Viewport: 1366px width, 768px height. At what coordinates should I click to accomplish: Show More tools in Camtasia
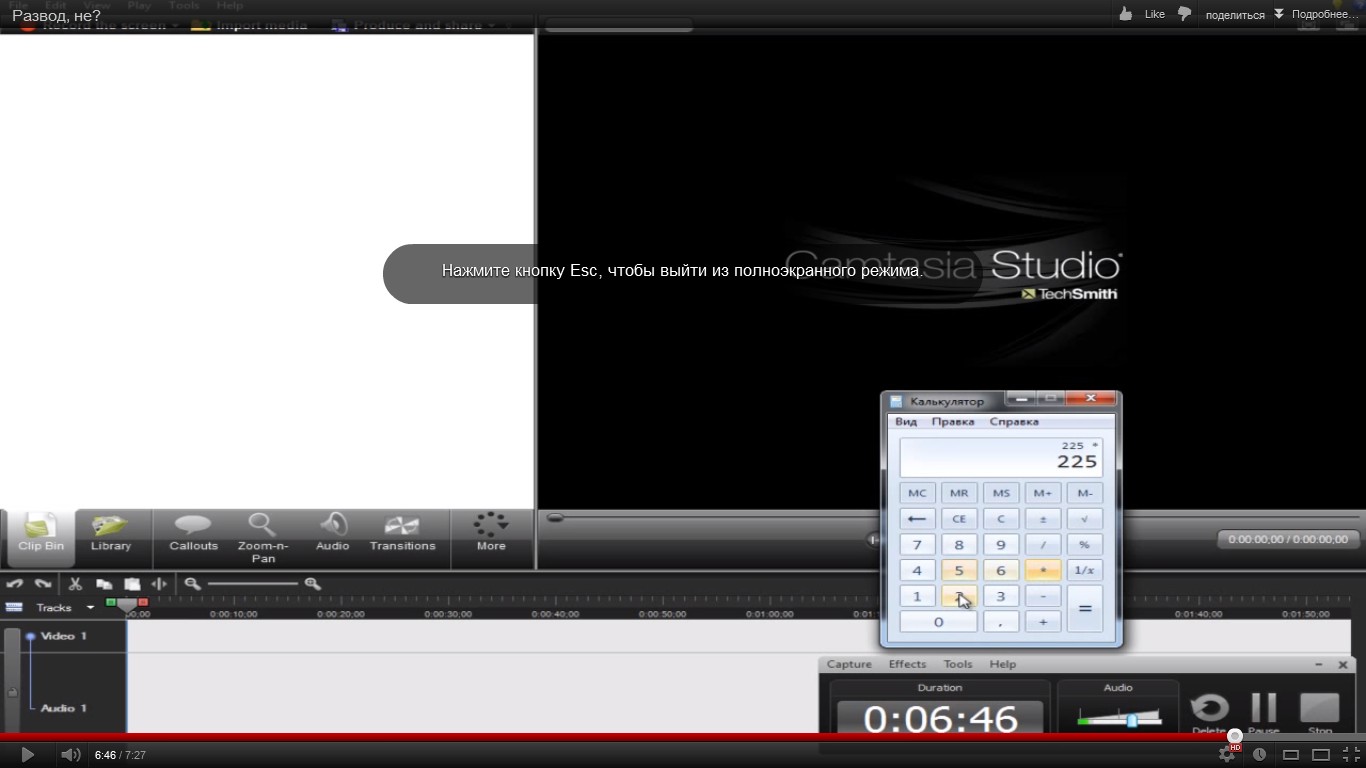pyautogui.click(x=491, y=534)
